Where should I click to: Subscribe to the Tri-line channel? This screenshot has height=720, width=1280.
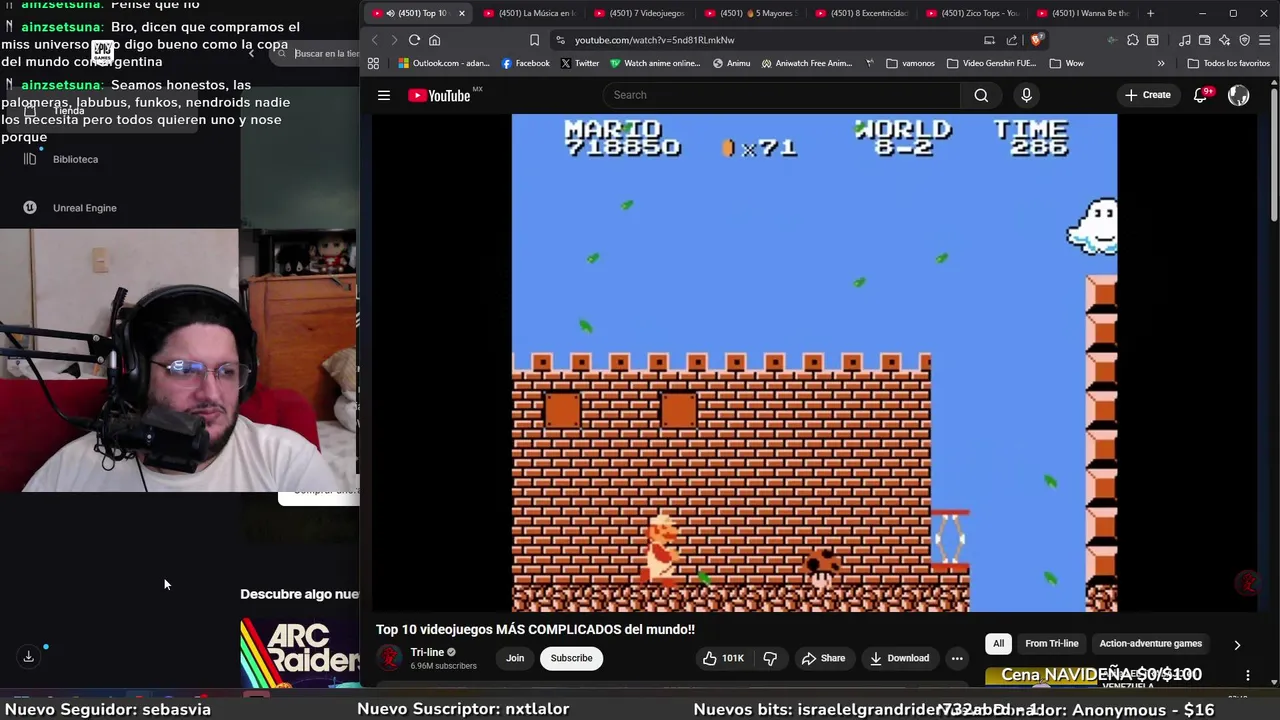[571, 658]
